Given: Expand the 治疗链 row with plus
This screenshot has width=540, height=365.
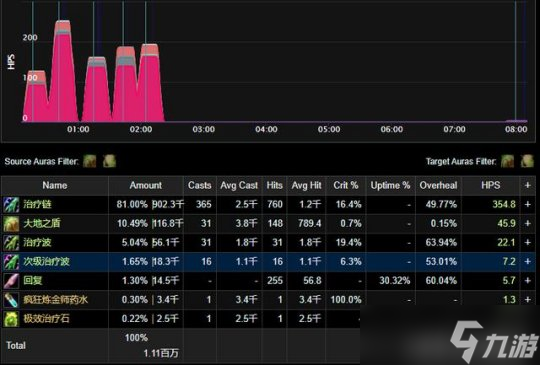Looking at the screenshot, I should point(528,205).
